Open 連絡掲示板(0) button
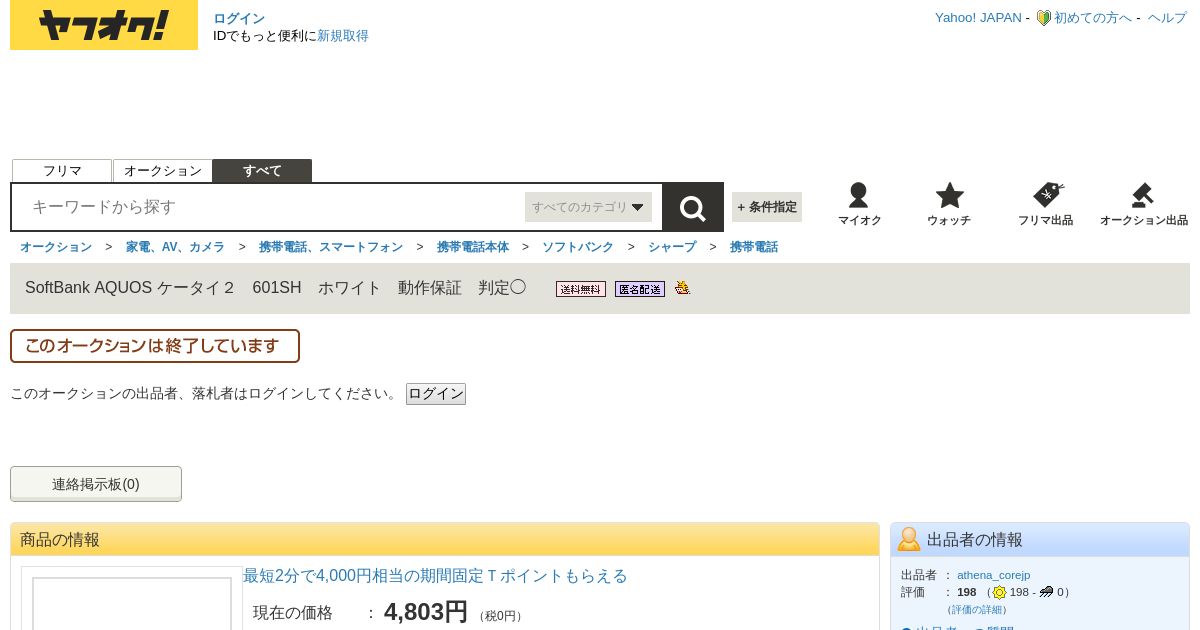1200x630 pixels. pyautogui.click(x=96, y=484)
